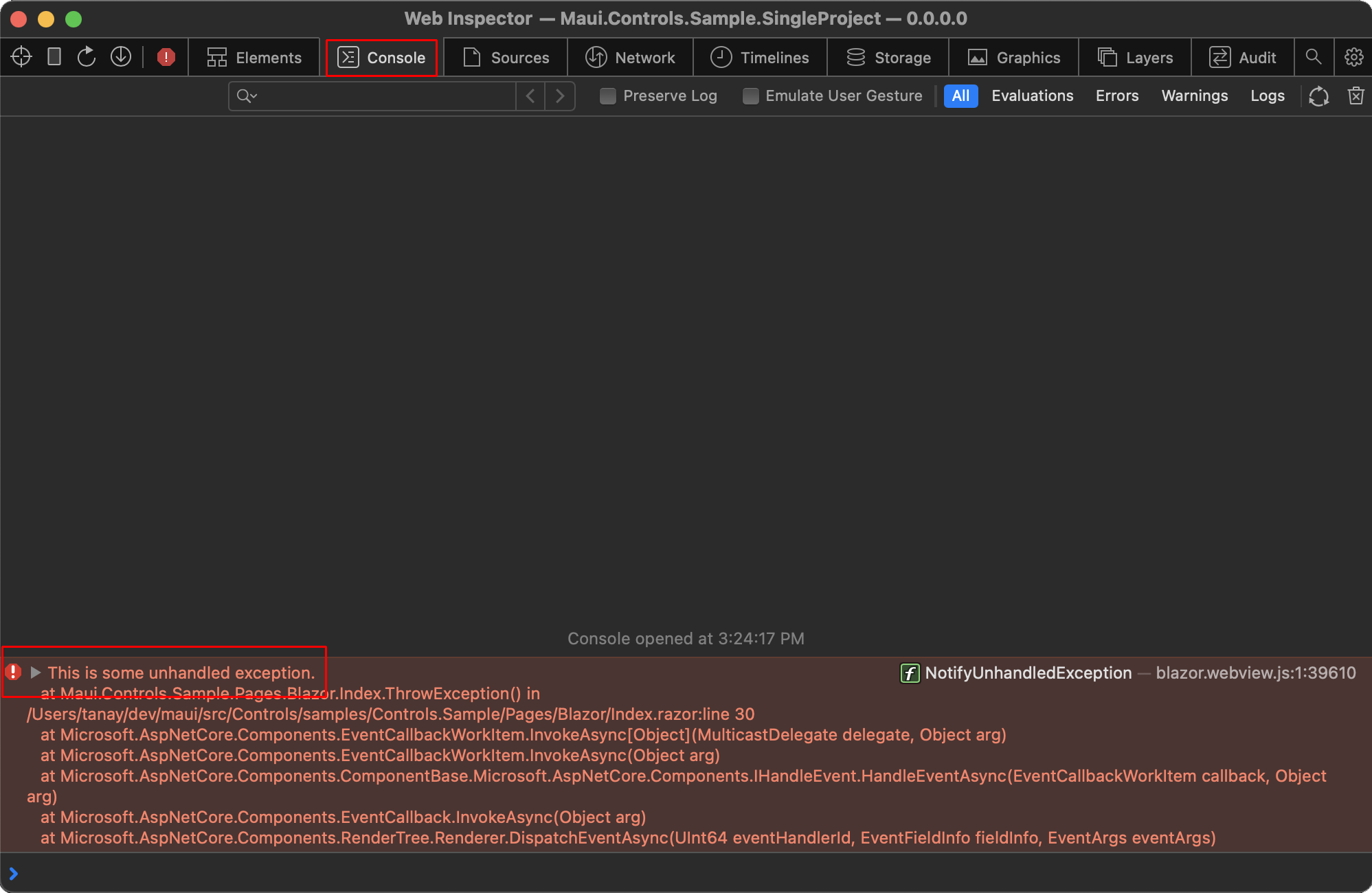Click the console session refresh icon

pos(1319,96)
